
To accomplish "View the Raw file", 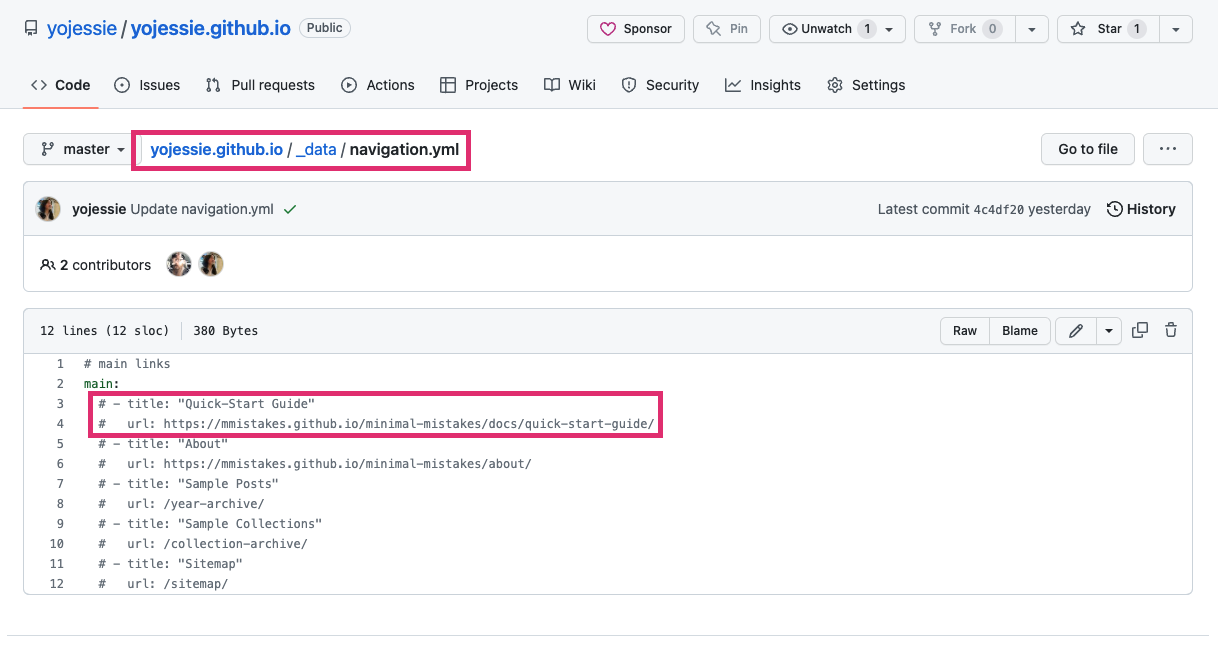I will (965, 331).
